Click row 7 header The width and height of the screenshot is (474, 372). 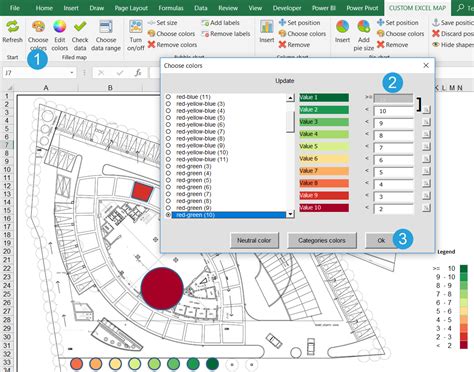click(7, 145)
